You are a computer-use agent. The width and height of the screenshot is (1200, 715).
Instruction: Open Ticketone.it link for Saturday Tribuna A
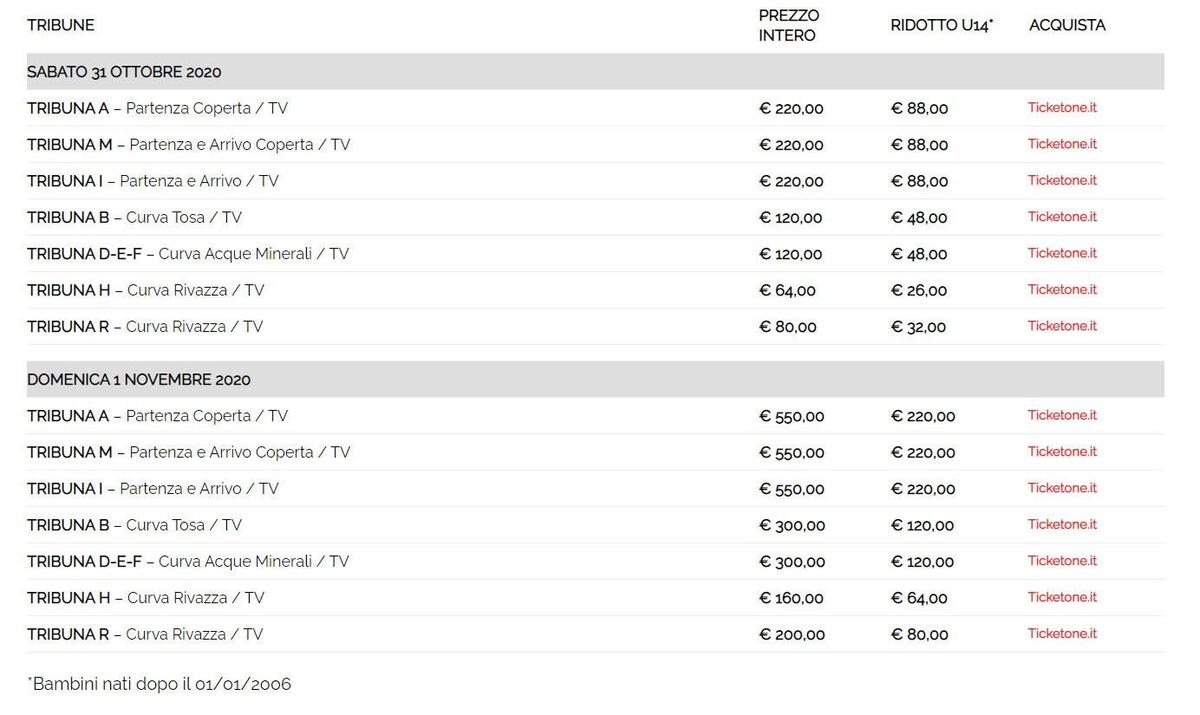(1062, 108)
